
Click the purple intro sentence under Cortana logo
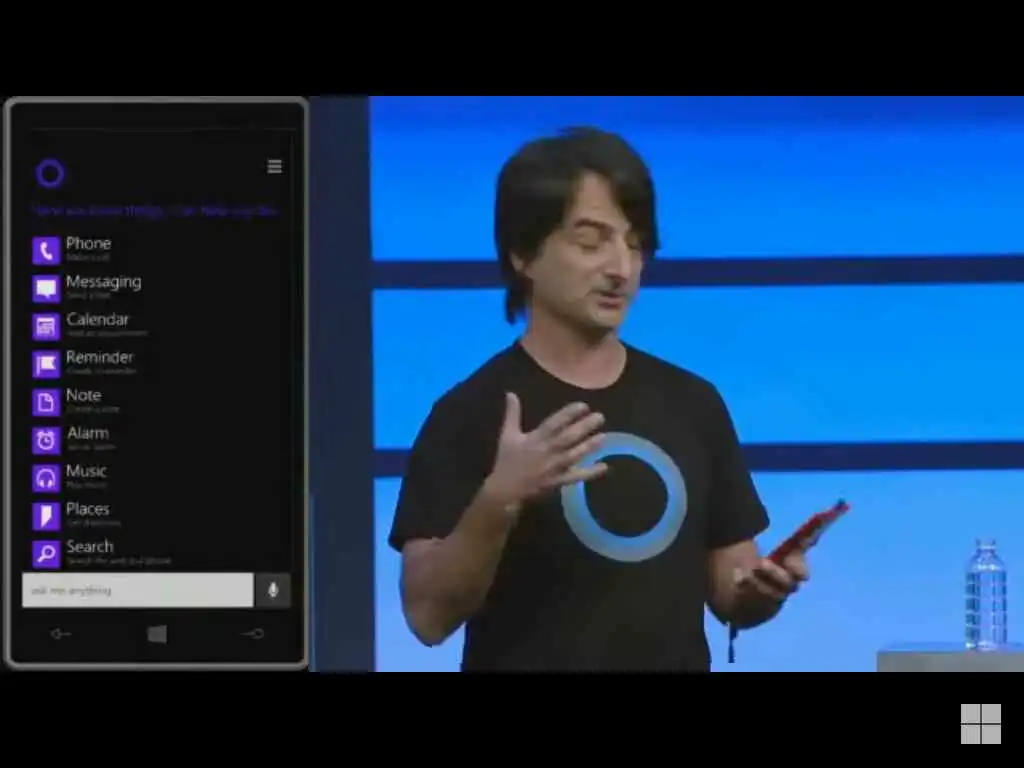point(155,211)
